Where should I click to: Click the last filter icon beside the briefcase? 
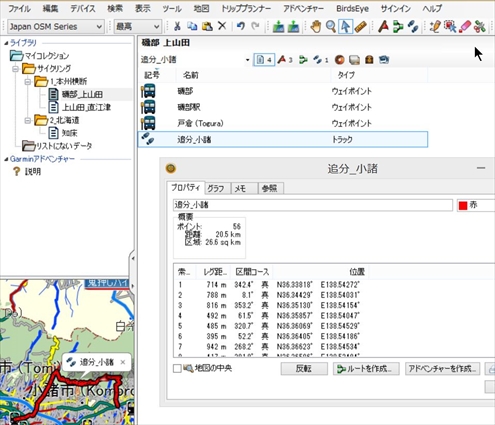[384, 60]
